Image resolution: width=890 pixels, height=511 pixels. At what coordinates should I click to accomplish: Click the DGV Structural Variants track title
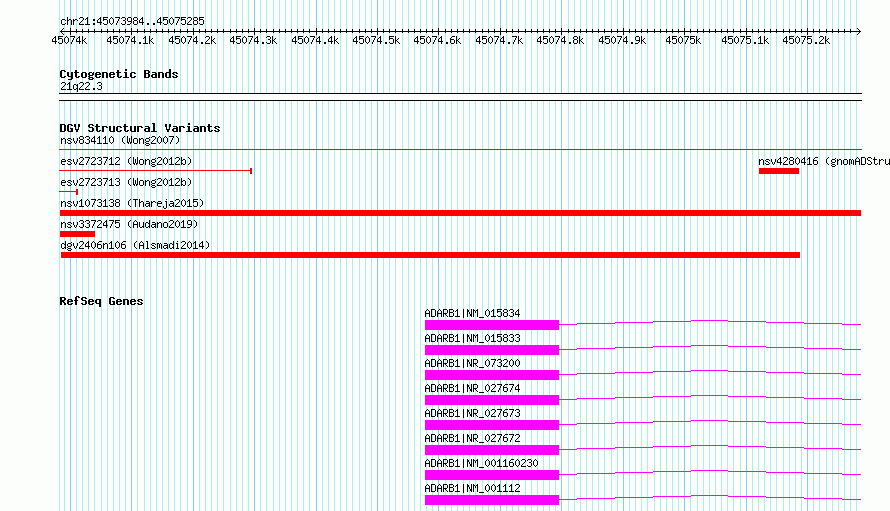[140, 128]
